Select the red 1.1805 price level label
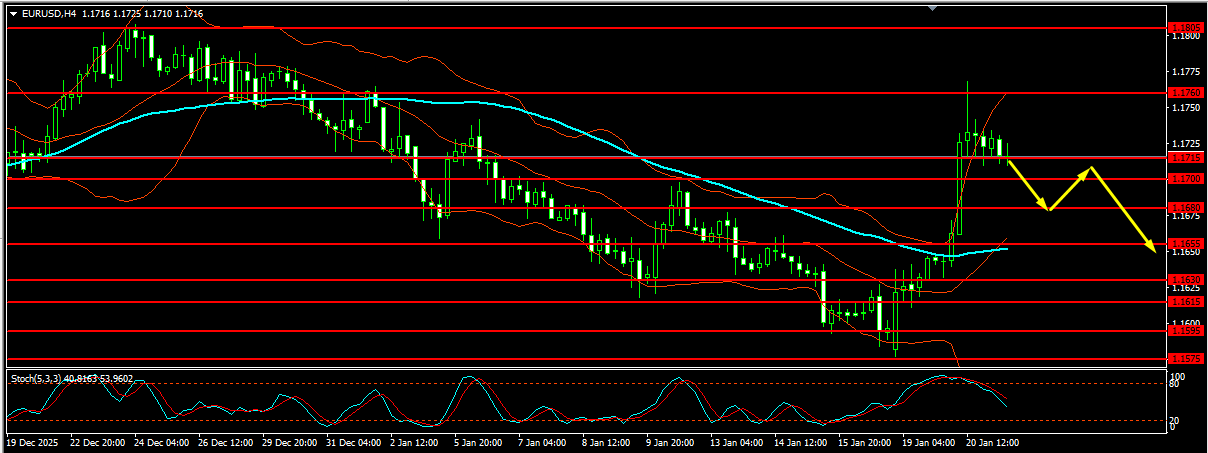1208x453 pixels. pos(1185,28)
